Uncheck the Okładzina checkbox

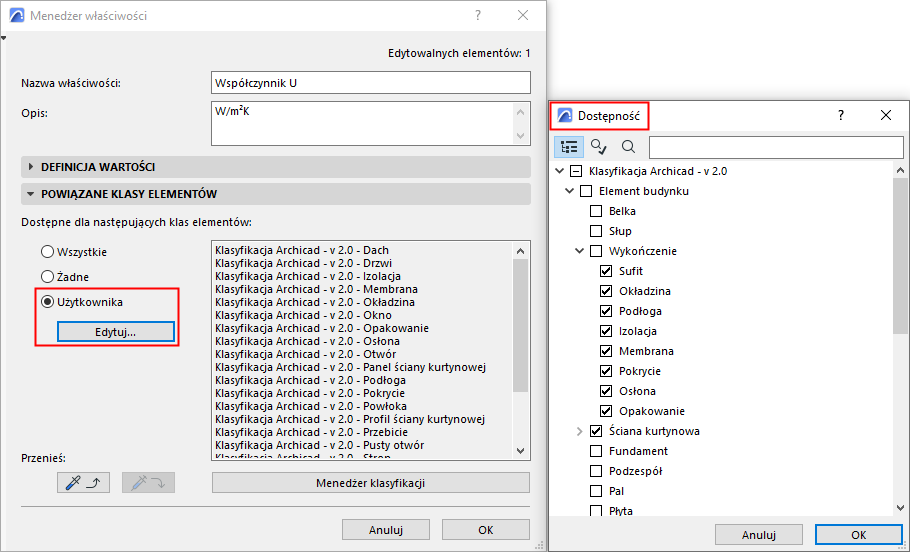[x=606, y=291]
